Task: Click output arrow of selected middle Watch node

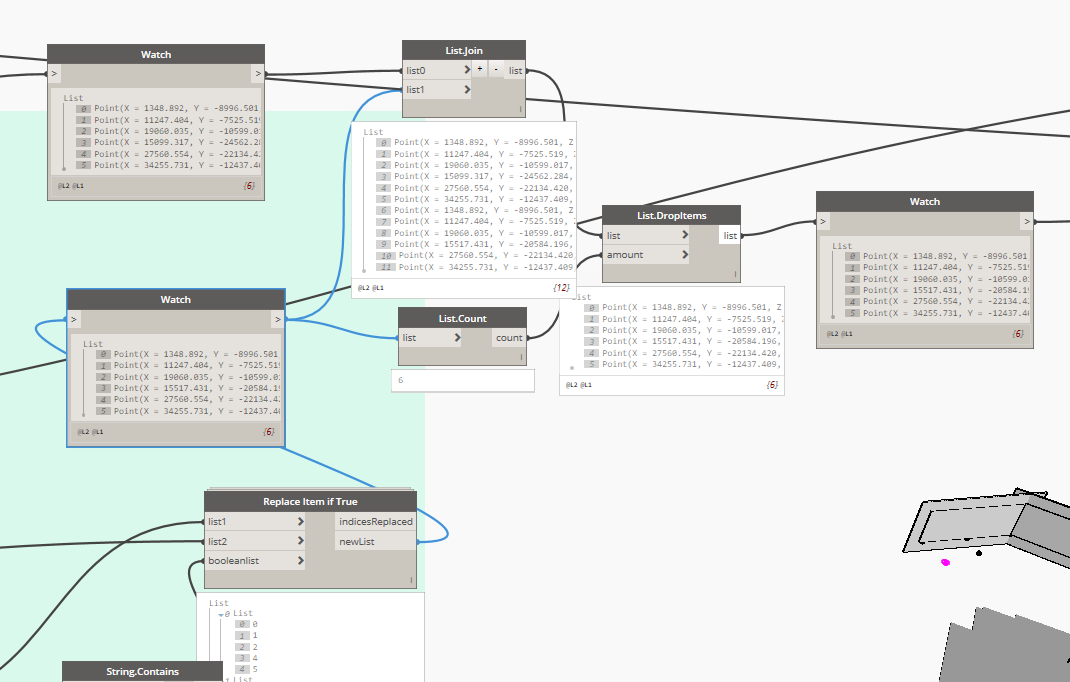Action: coord(277,319)
